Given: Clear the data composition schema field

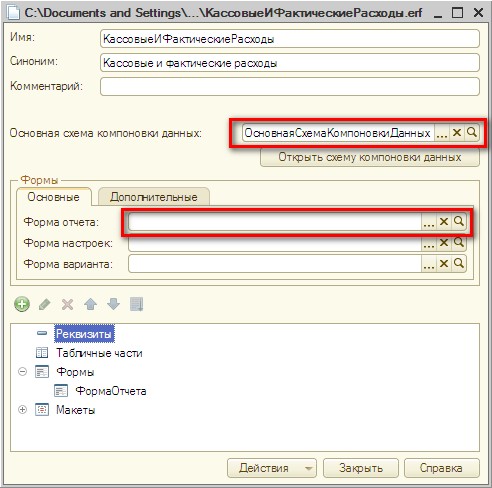Looking at the screenshot, I should click(x=457, y=133).
